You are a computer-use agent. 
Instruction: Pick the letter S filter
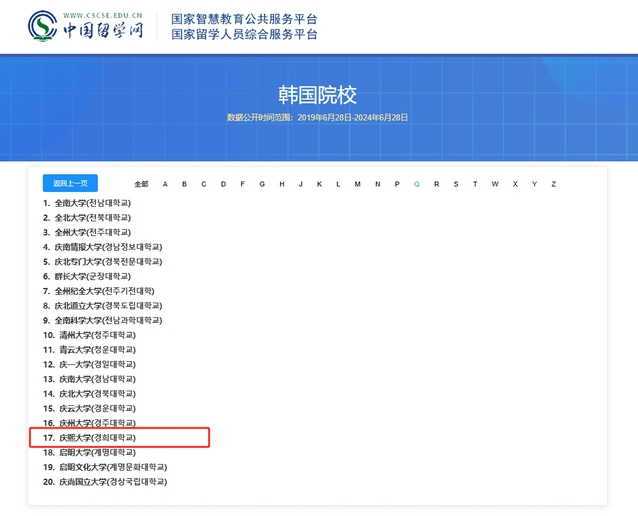click(x=456, y=184)
